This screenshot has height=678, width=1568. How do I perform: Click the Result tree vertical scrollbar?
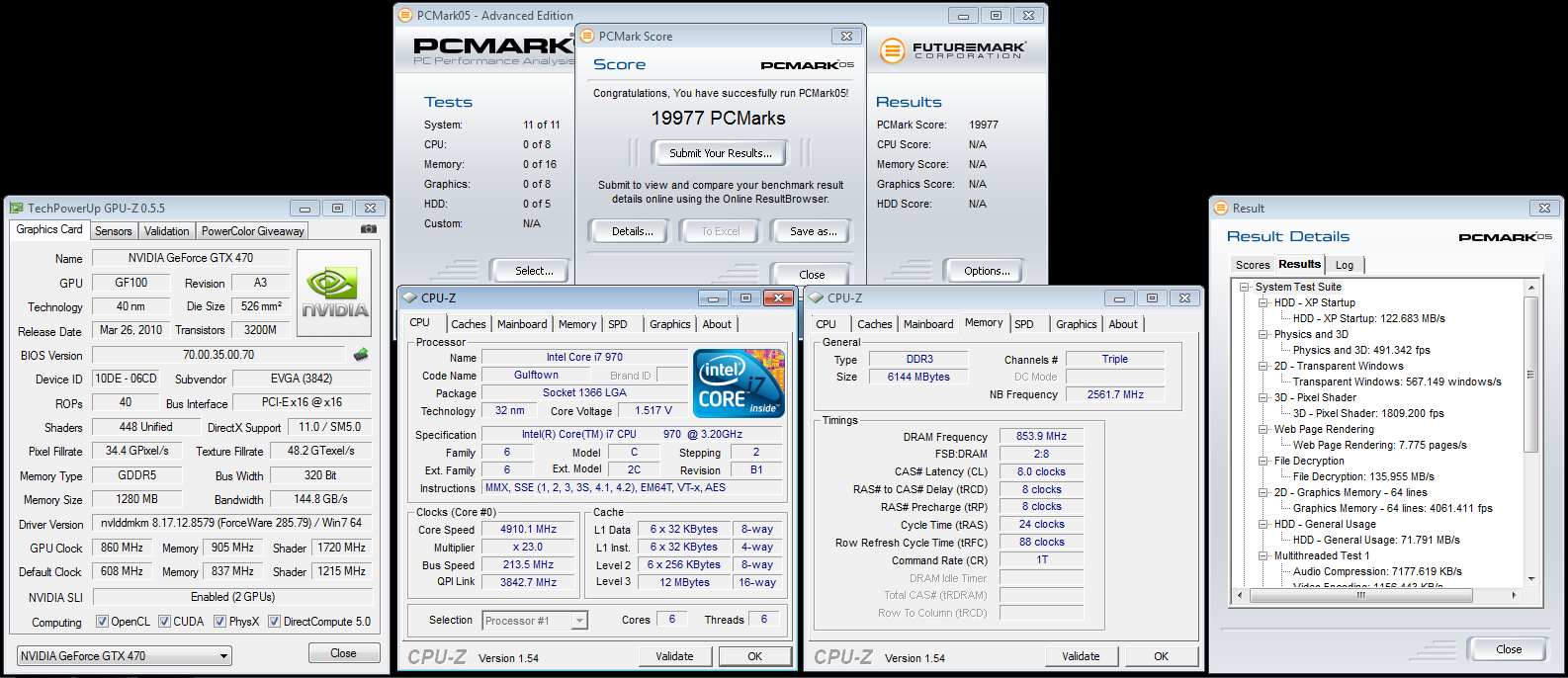pos(1530,433)
